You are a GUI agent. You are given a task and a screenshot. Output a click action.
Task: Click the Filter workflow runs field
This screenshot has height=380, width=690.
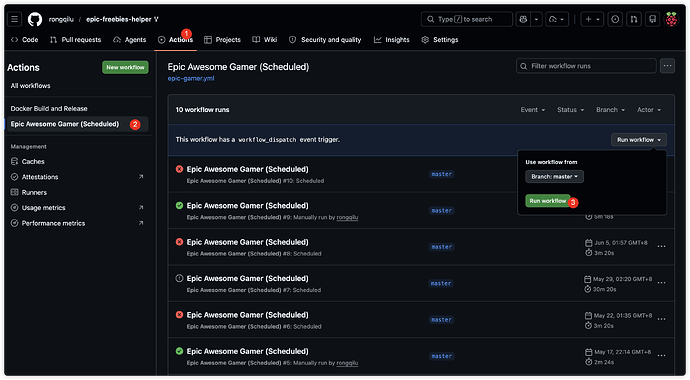pos(586,66)
